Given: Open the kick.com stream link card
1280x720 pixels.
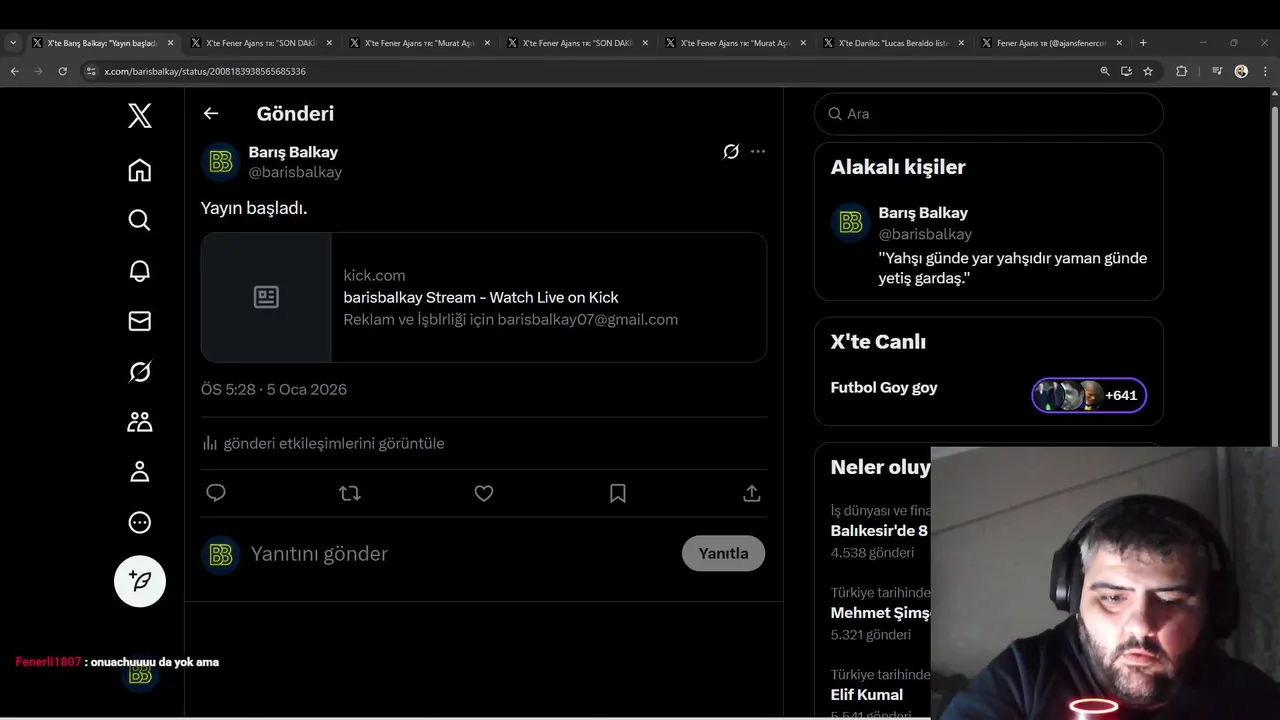Looking at the screenshot, I should tap(484, 297).
